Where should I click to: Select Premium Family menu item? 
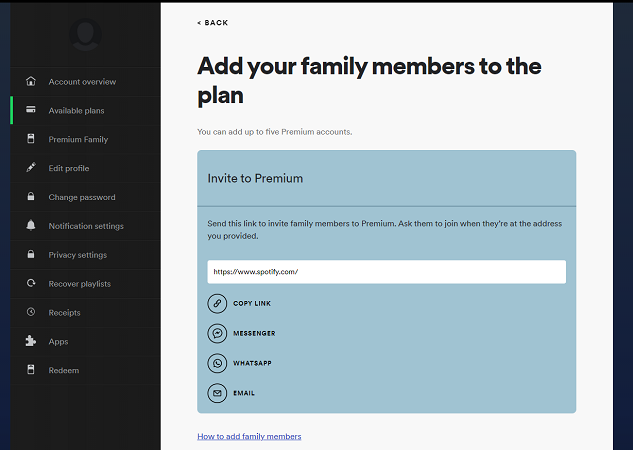tap(78, 140)
